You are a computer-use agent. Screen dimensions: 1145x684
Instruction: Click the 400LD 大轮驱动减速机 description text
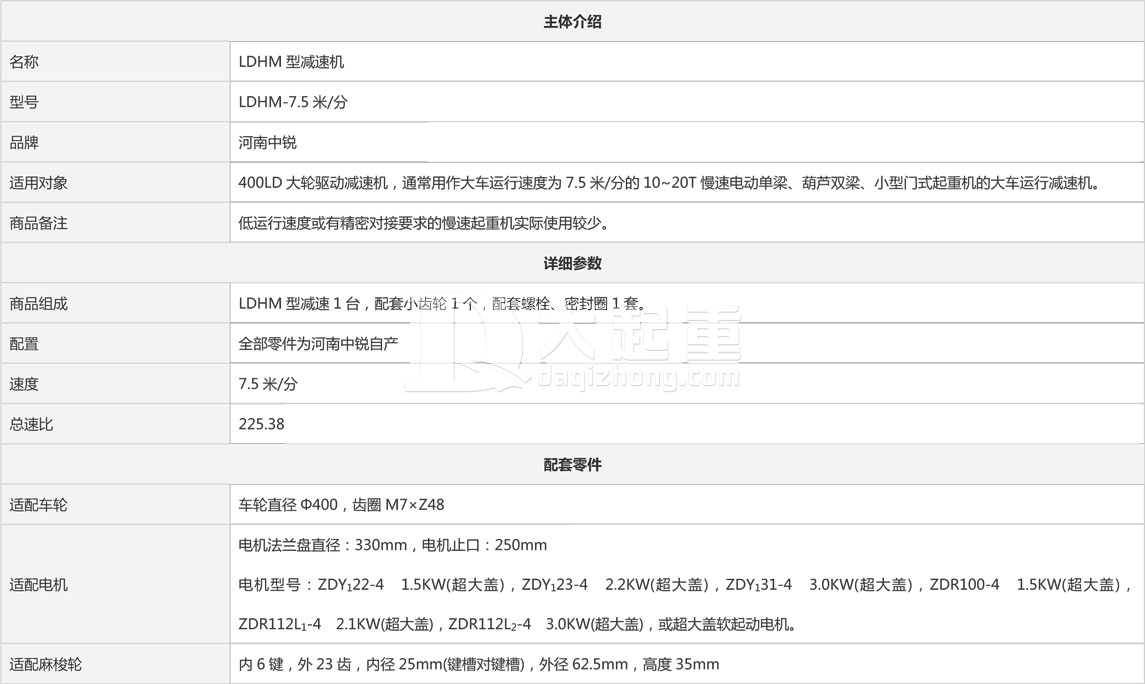pyautogui.click(x=669, y=183)
